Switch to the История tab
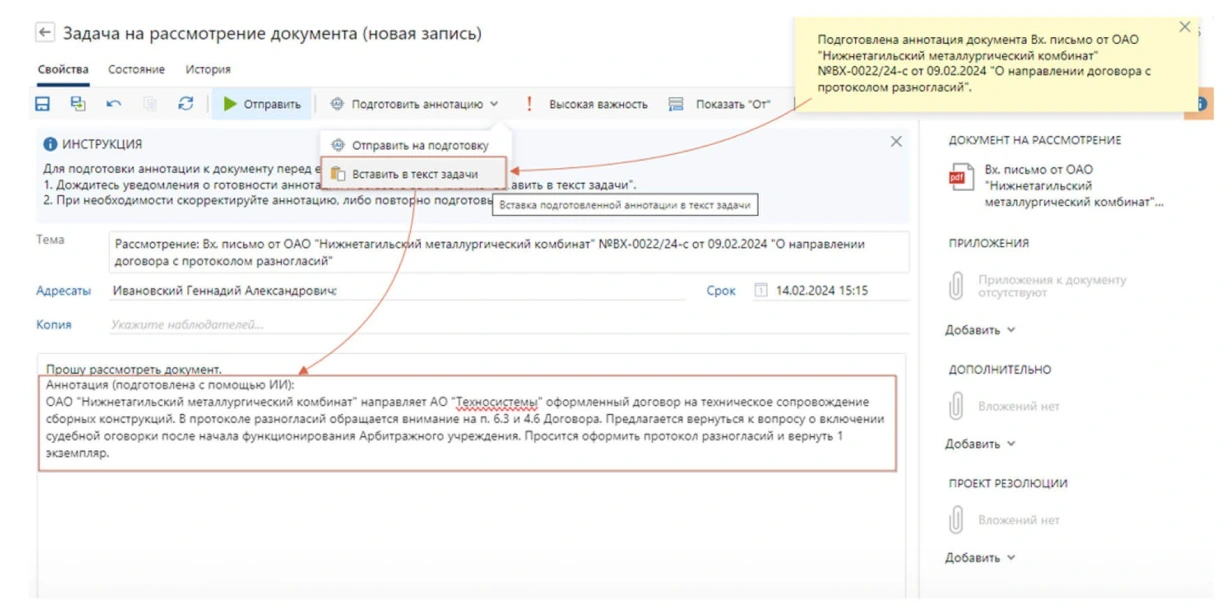1228x614 pixels. [x=208, y=70]
